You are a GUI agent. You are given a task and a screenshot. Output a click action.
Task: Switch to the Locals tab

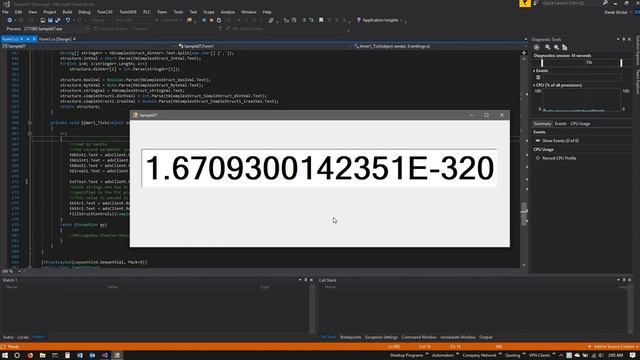(23, 338)
